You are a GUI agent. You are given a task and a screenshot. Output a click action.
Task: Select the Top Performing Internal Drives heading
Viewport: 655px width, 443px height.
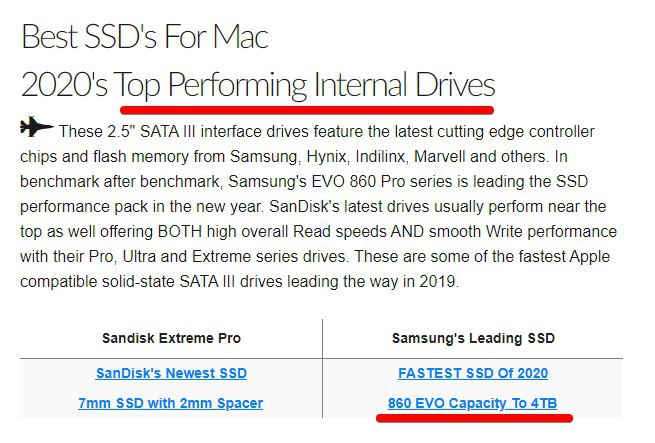pyautogui.click(x=304, y=84)
